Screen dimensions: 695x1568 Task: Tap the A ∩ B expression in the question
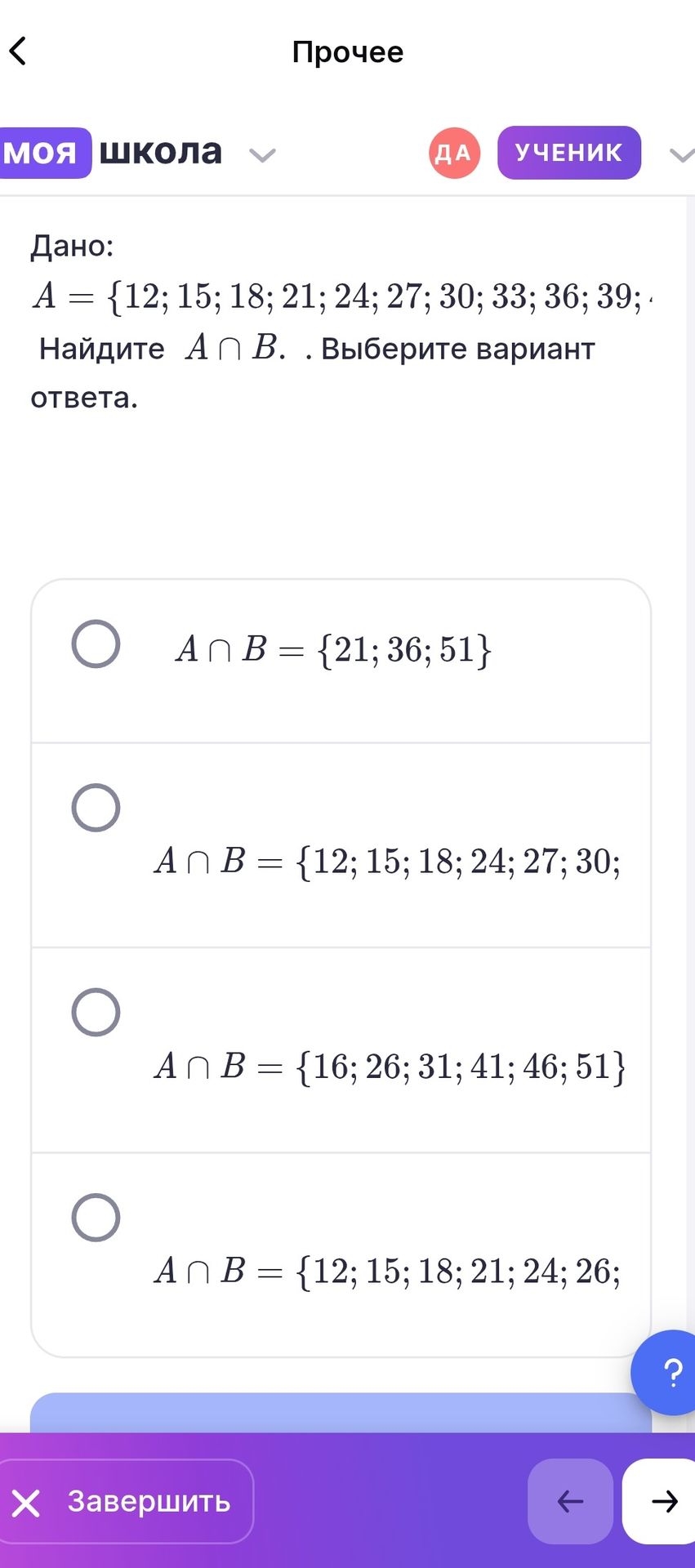click(236, 348)
